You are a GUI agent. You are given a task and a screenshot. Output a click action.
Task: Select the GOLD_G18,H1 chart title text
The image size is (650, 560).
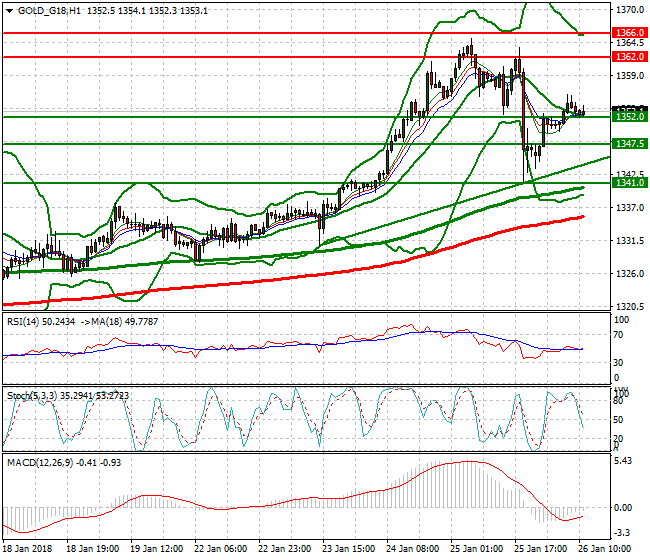49,11
